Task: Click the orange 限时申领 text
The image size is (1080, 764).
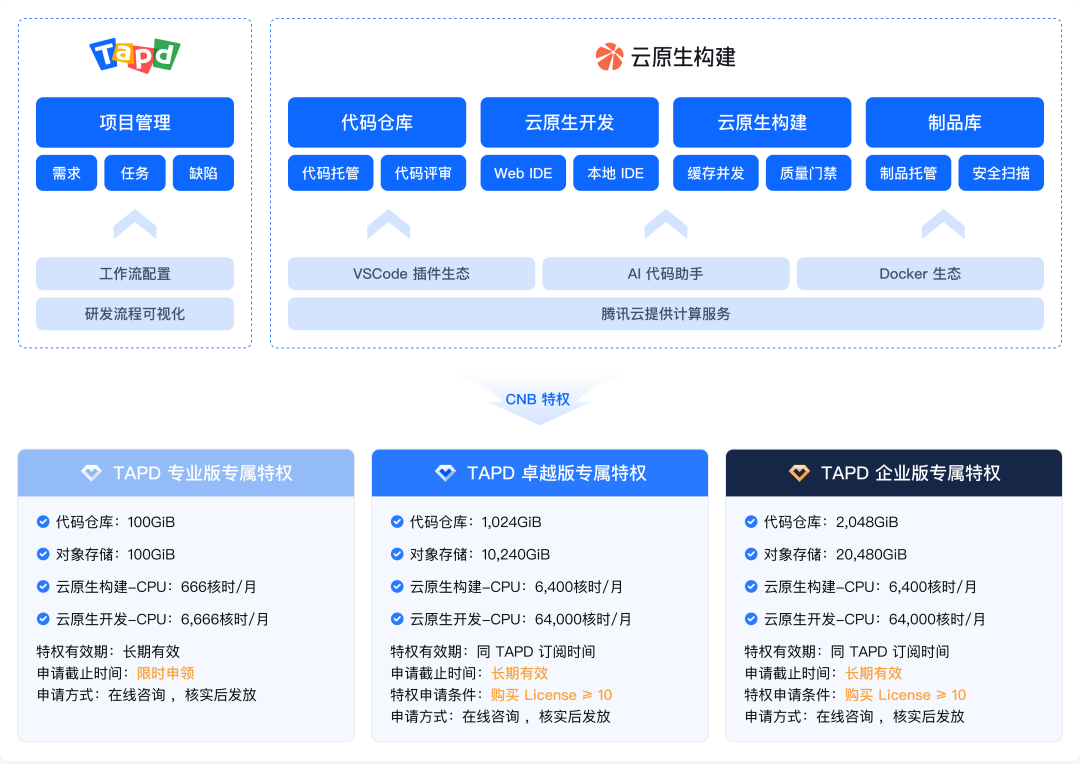Action: click(165, 673)
